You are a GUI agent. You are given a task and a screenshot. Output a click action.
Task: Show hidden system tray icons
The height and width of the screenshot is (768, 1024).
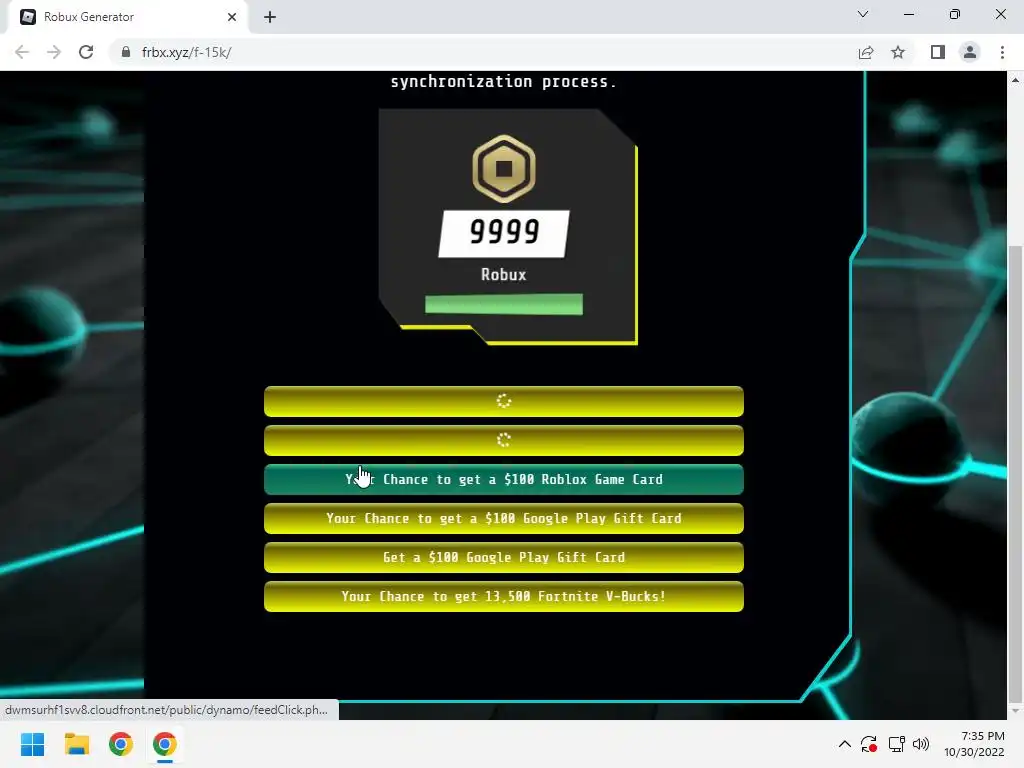(844, 744)
